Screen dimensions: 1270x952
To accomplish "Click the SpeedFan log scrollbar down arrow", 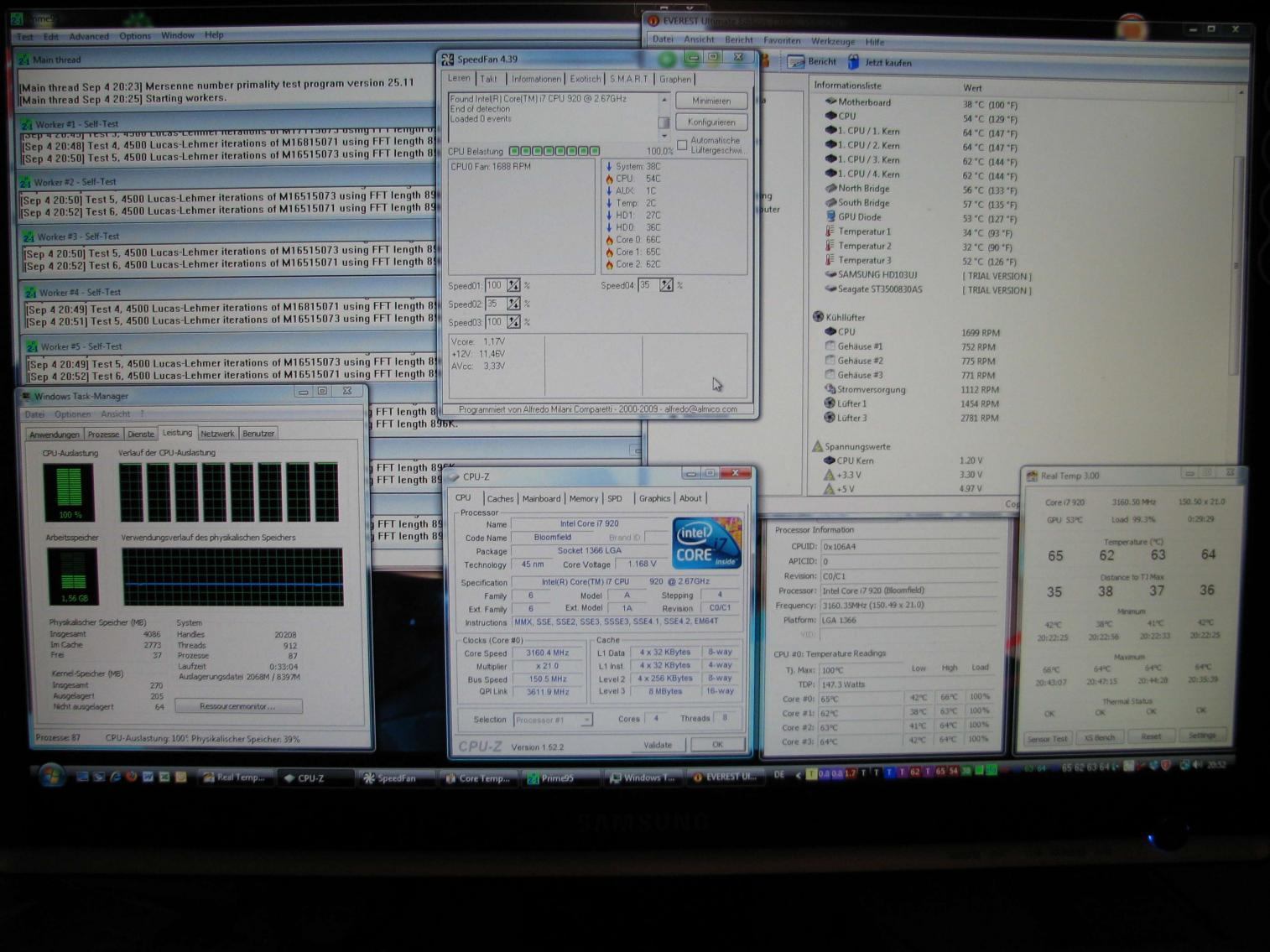I will [664, 134].
